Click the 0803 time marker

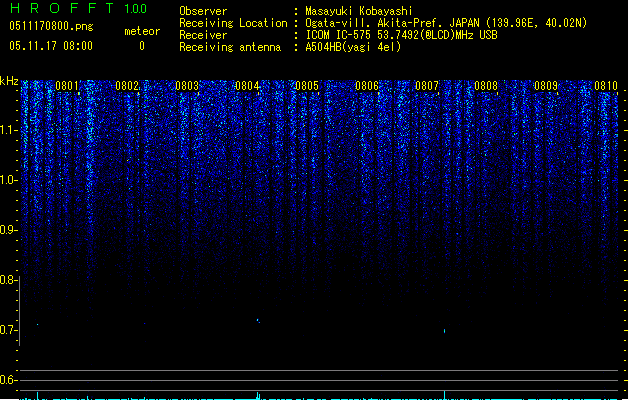point(187,86)
